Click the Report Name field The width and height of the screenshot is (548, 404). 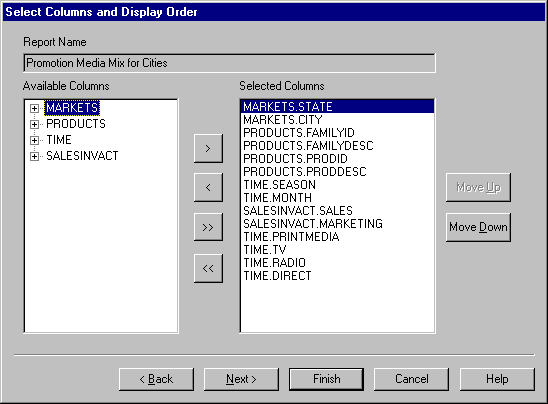tap(229, 63)
